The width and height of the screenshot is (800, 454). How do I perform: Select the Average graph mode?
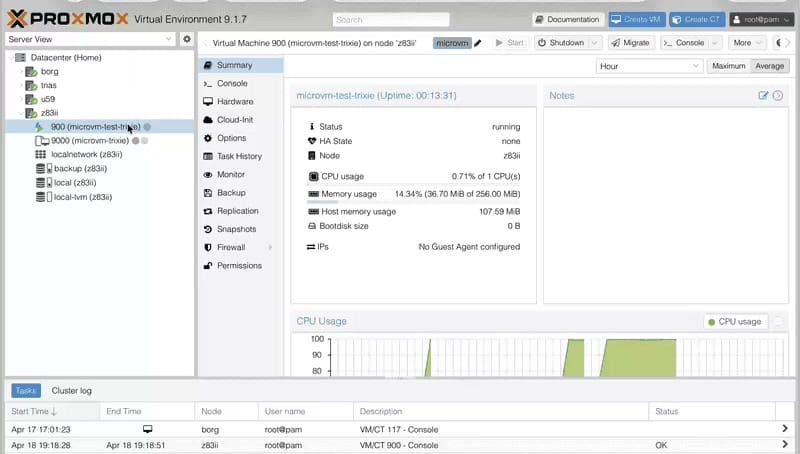[x=769, y=66]
